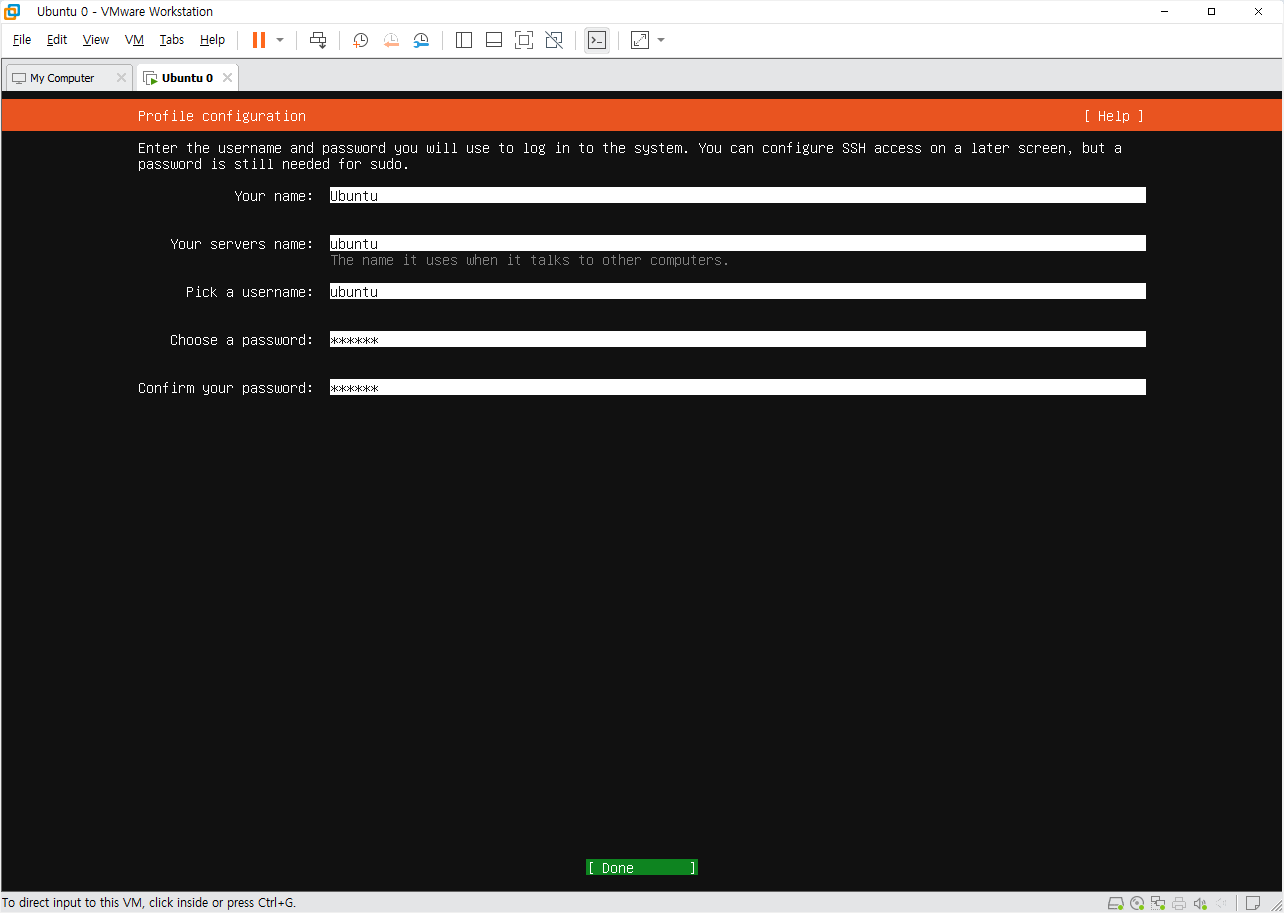Enter full screen mode icon
The image size is (1284, 913).
coord(524,40)
